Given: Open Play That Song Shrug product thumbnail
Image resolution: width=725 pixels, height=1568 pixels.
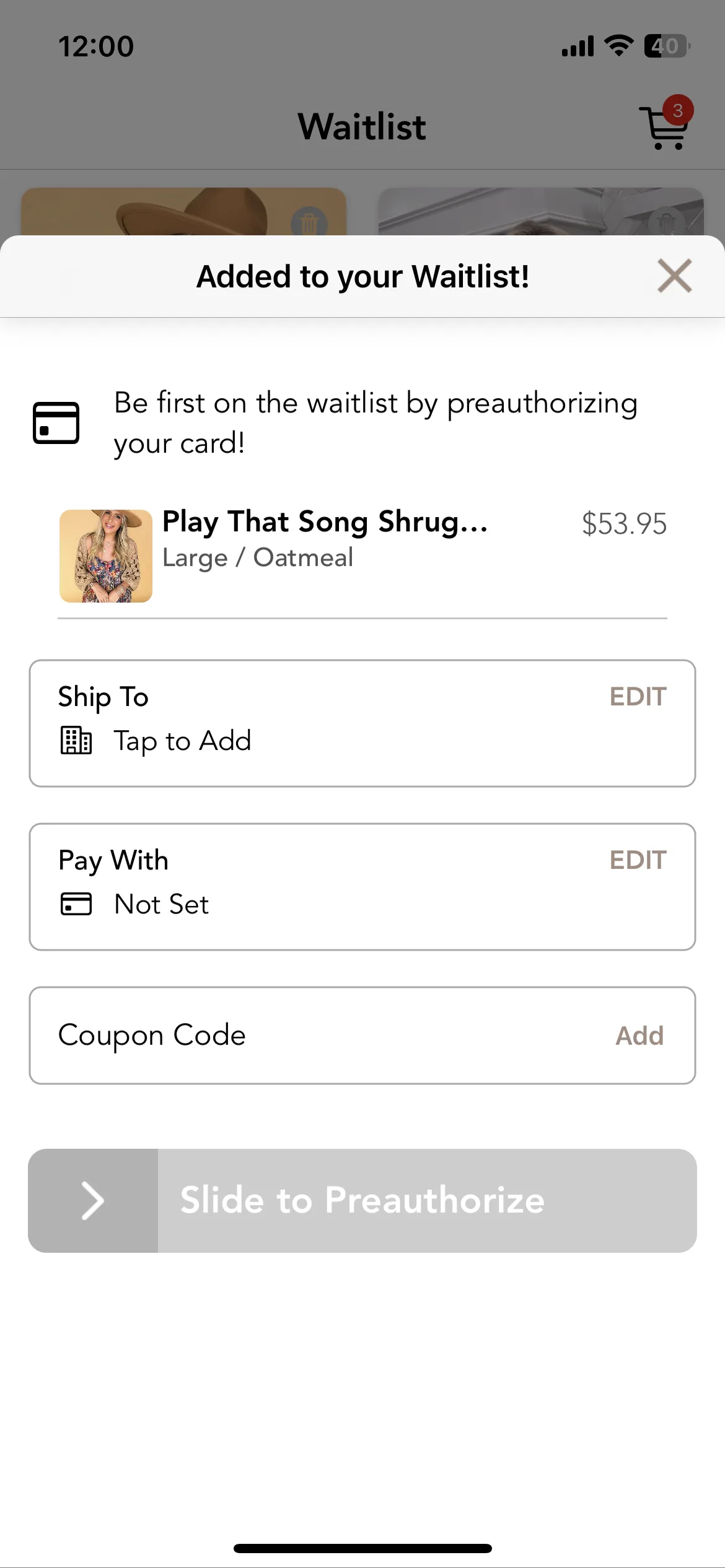Looking at the screenshot, I should click(106, 556).
